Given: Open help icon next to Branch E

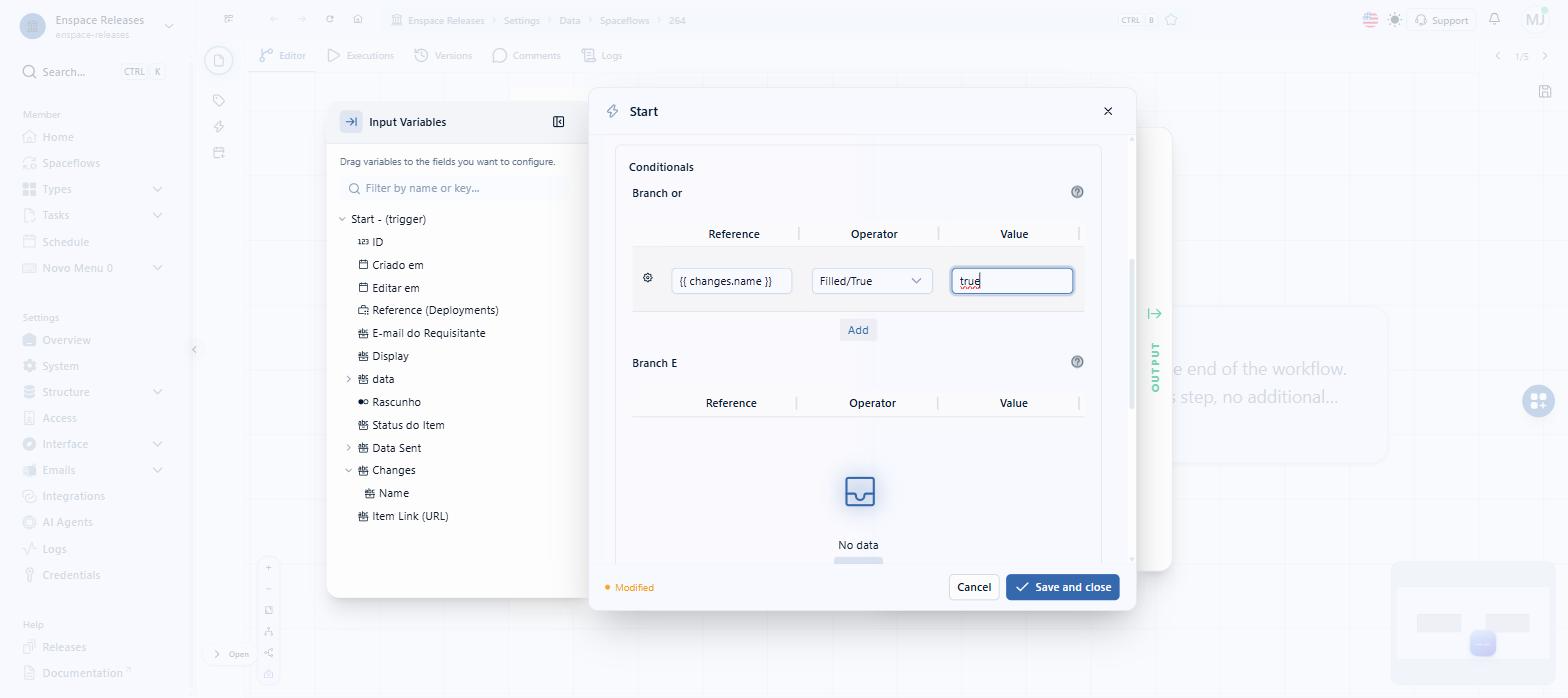Looking at the screenshot, I should (1077, 362).
